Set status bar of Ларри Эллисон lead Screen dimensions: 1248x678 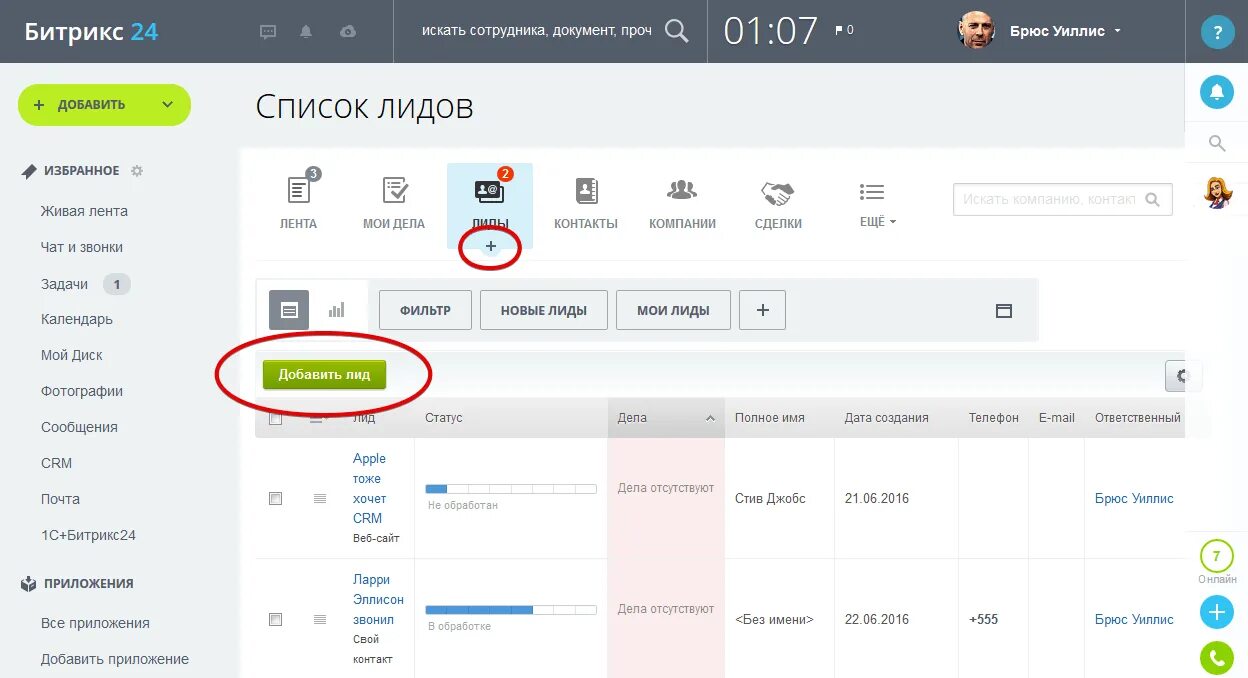pos(511,609)
